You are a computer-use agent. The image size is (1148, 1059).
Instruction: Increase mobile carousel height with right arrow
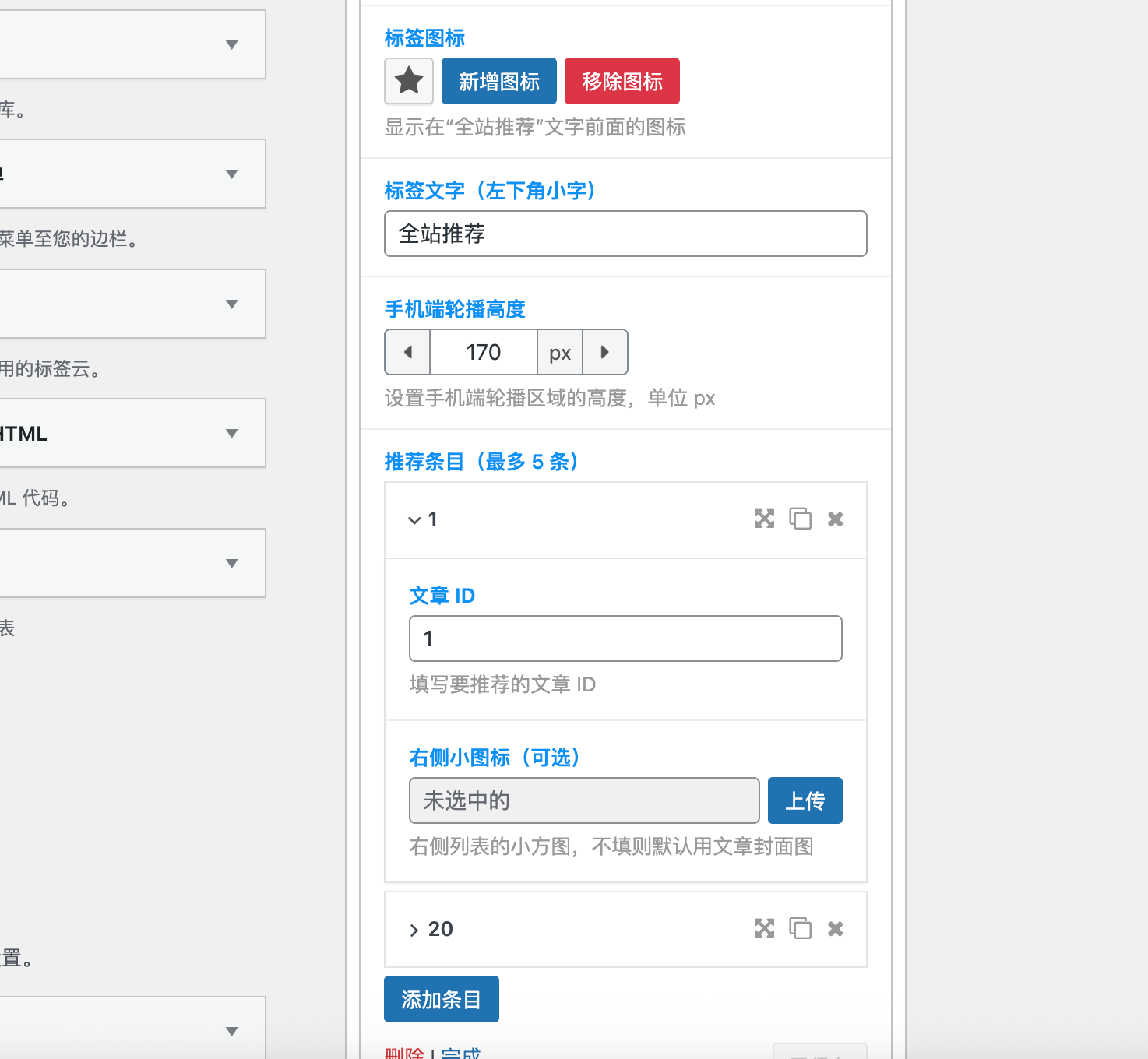605,352
